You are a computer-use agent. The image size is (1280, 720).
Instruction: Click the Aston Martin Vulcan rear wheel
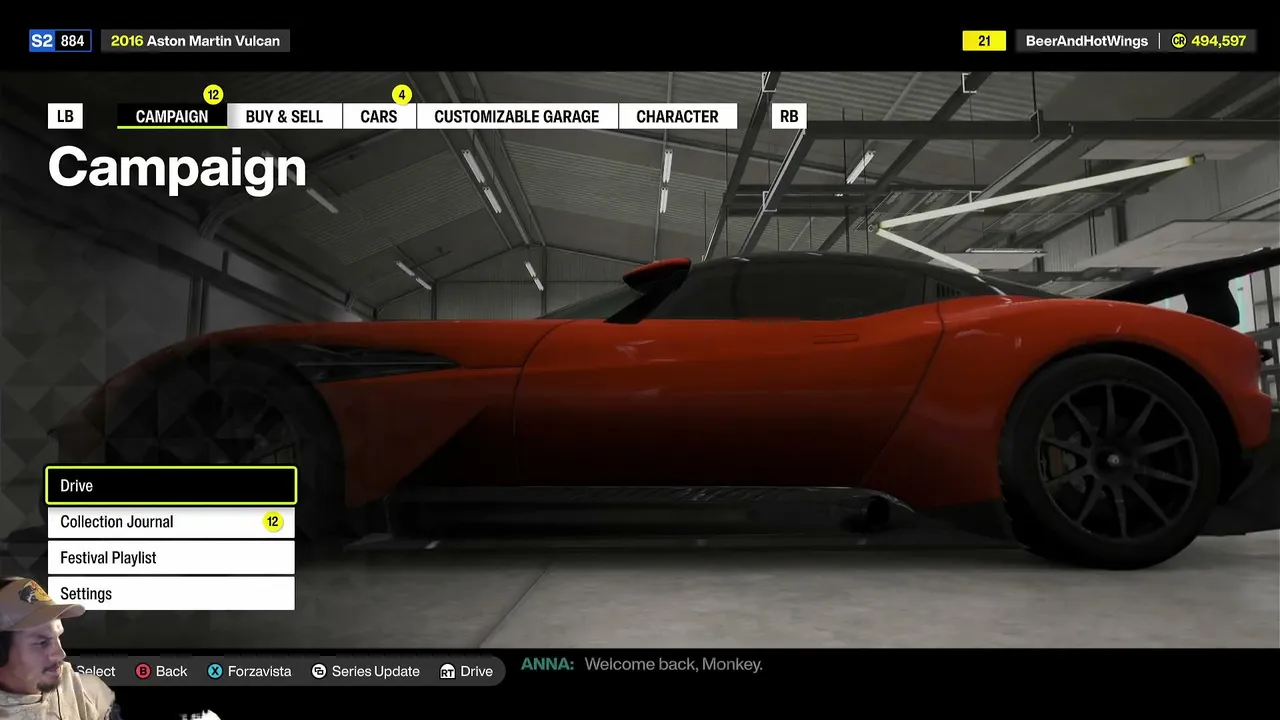click(1113, 460)
